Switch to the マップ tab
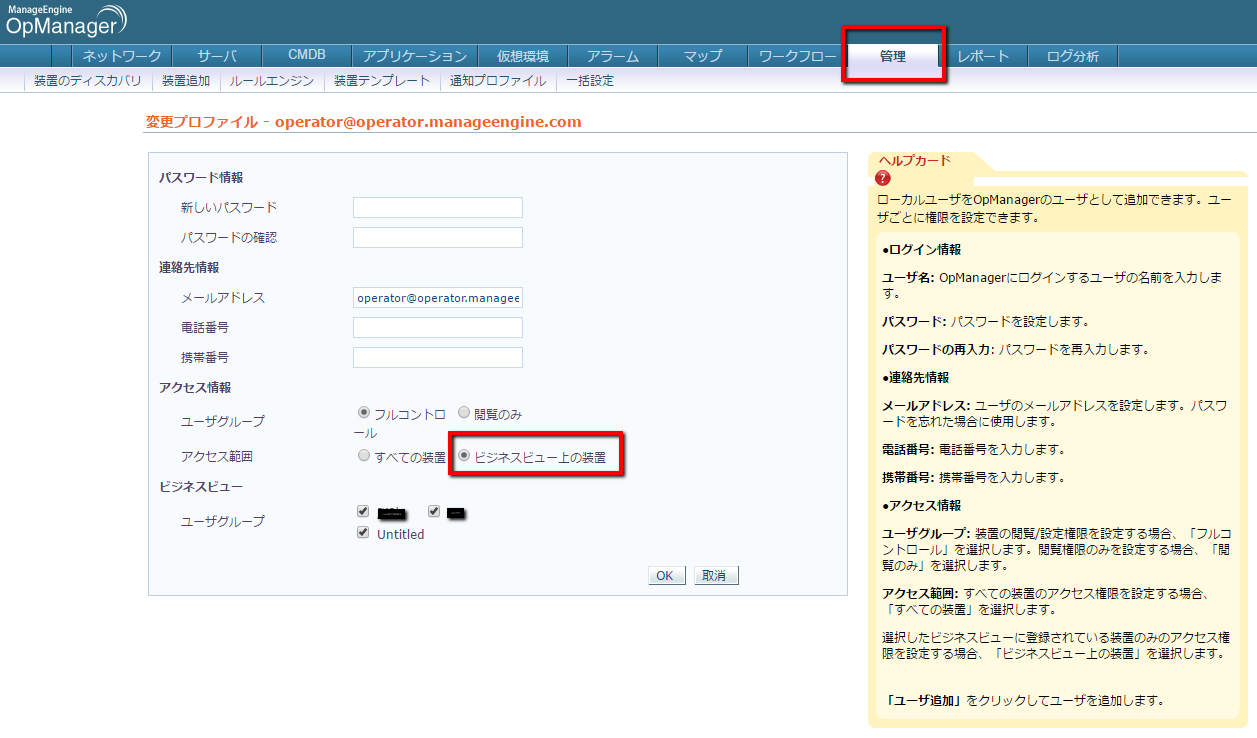This screenshot has width=1257, height=738. click(703, 56)
